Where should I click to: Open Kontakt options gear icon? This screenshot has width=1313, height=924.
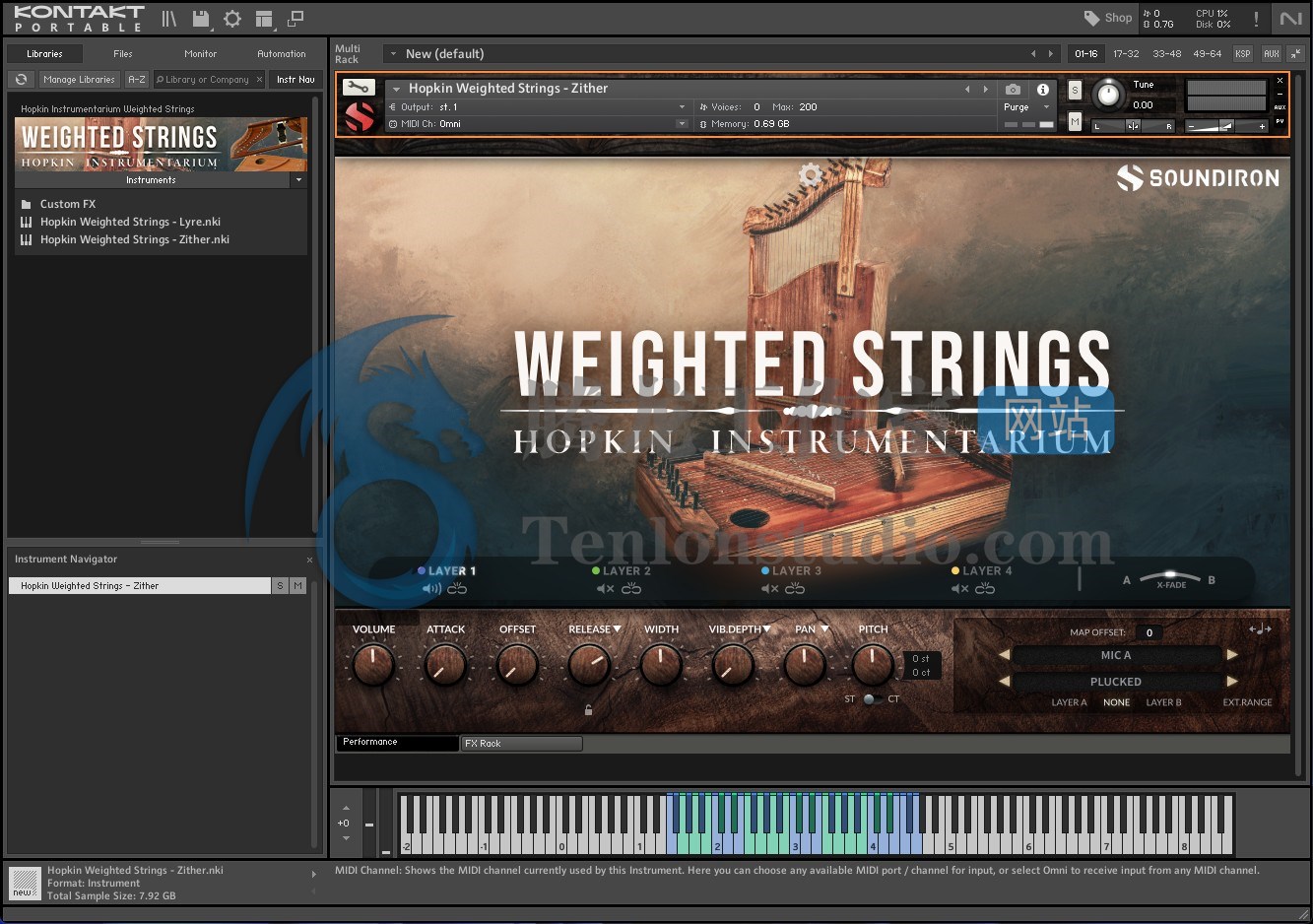[x=232, y=19]
